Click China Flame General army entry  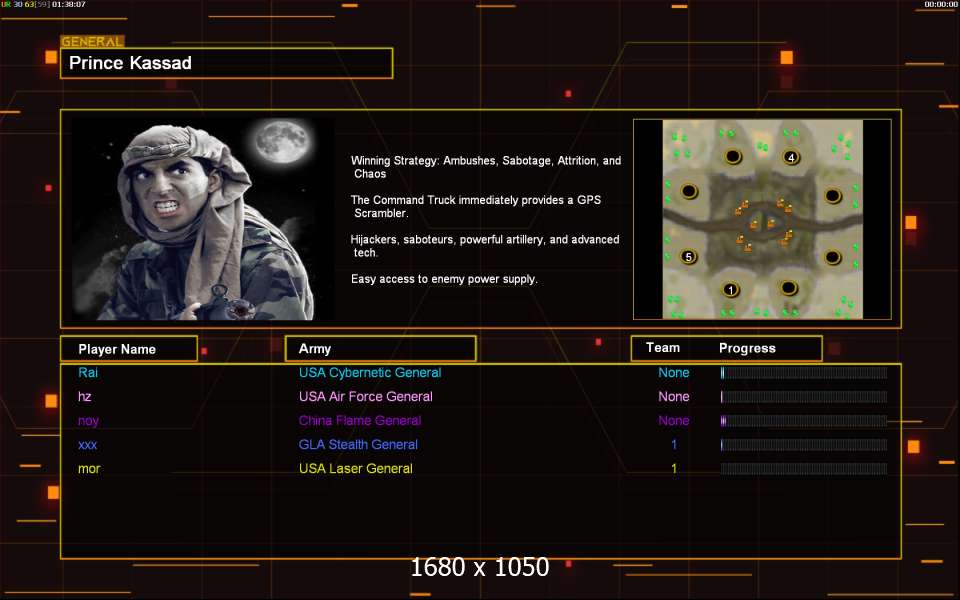(360, 421)
